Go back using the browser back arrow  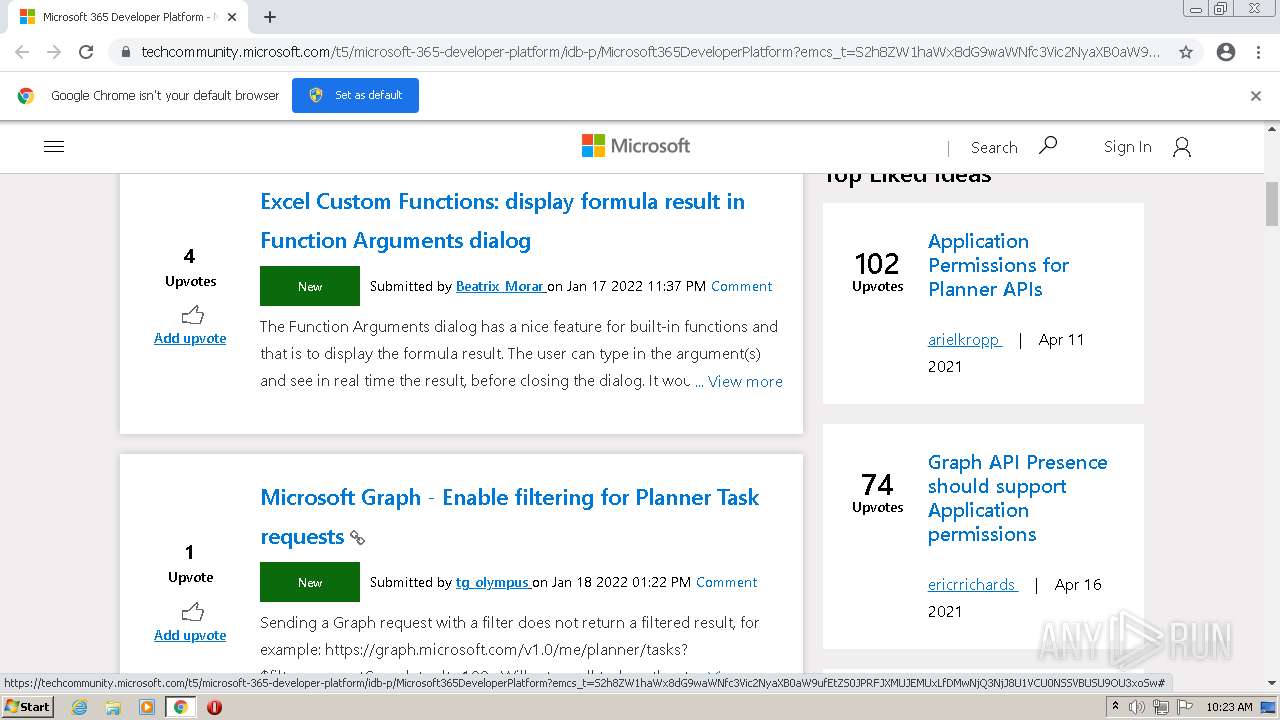point(22,52)
